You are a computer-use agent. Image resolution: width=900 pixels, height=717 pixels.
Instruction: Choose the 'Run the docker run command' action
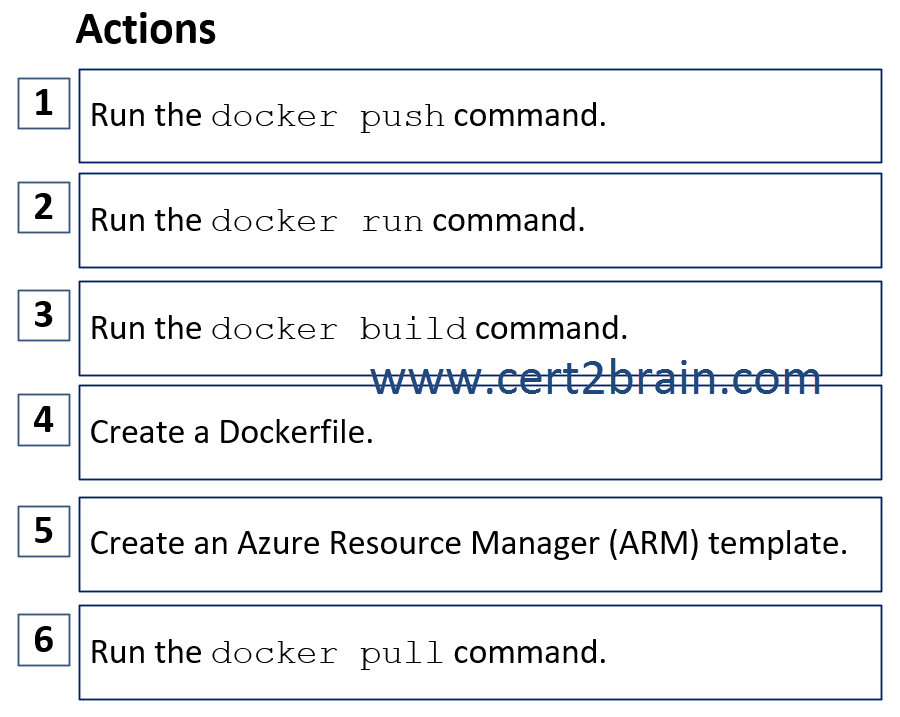pos(480,220)
